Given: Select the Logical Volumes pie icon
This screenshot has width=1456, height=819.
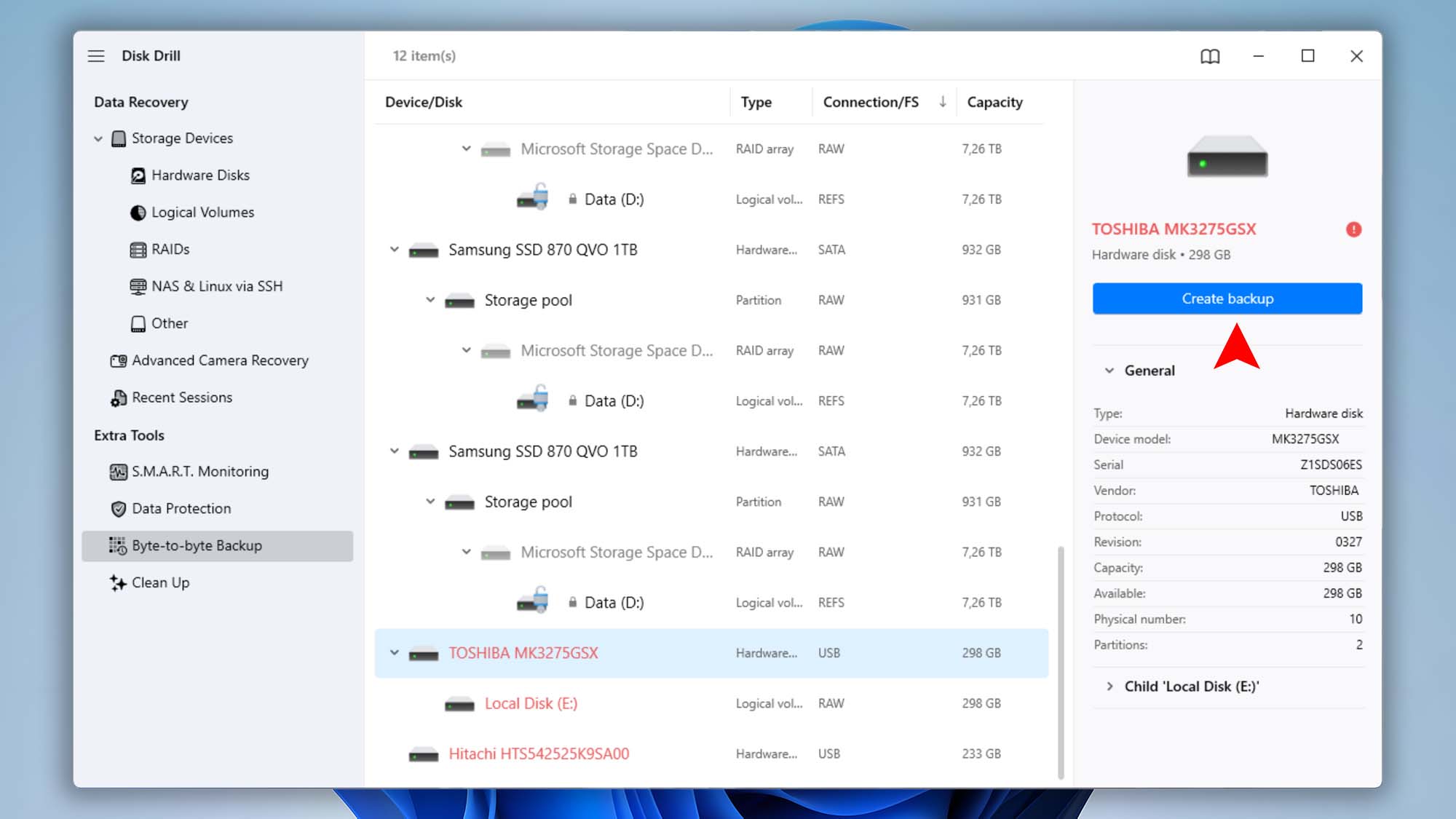Looking at the screenshot, I should click(138, 213).
